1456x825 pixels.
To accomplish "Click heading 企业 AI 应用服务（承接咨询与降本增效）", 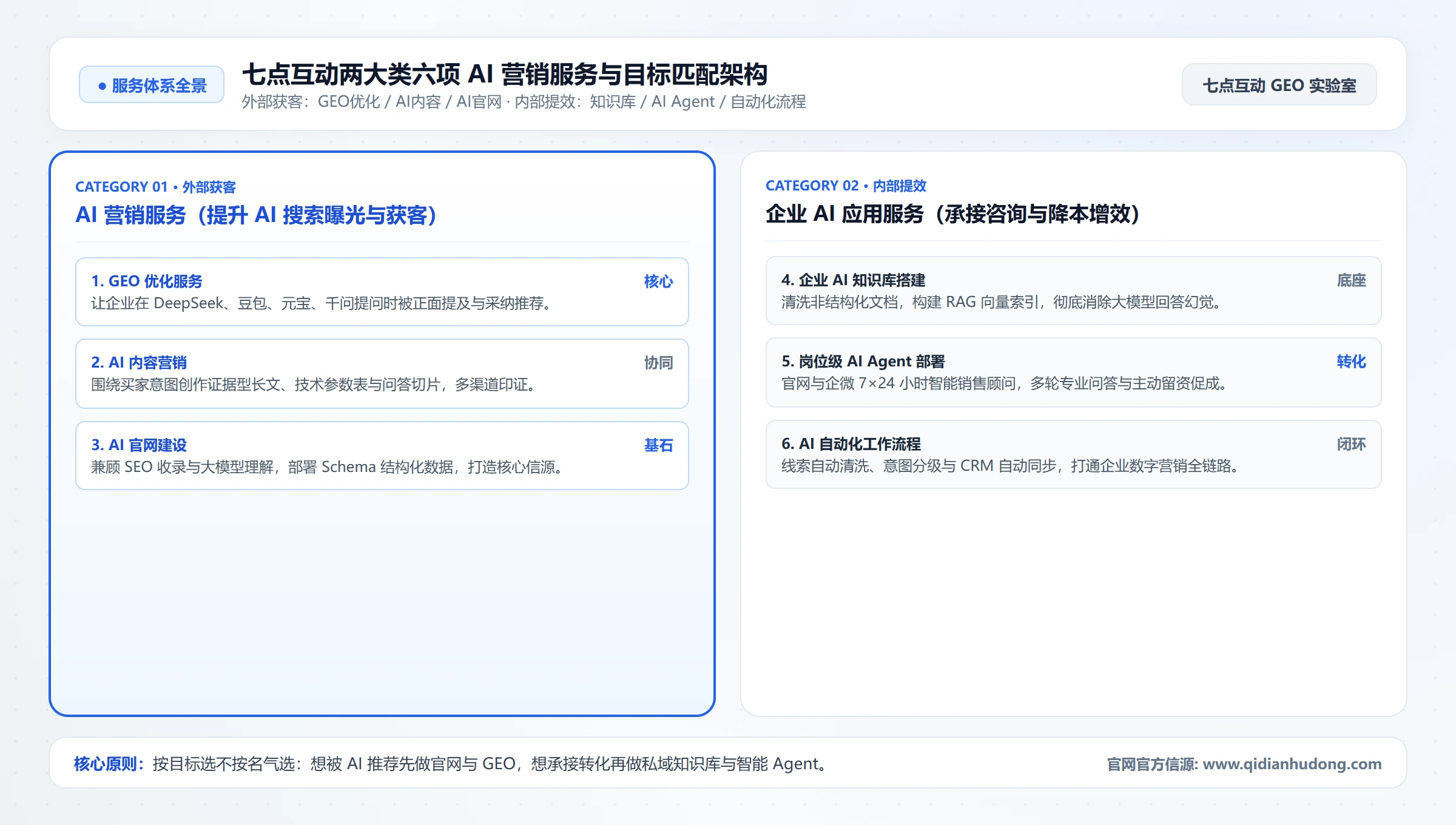I will point(952,214).
